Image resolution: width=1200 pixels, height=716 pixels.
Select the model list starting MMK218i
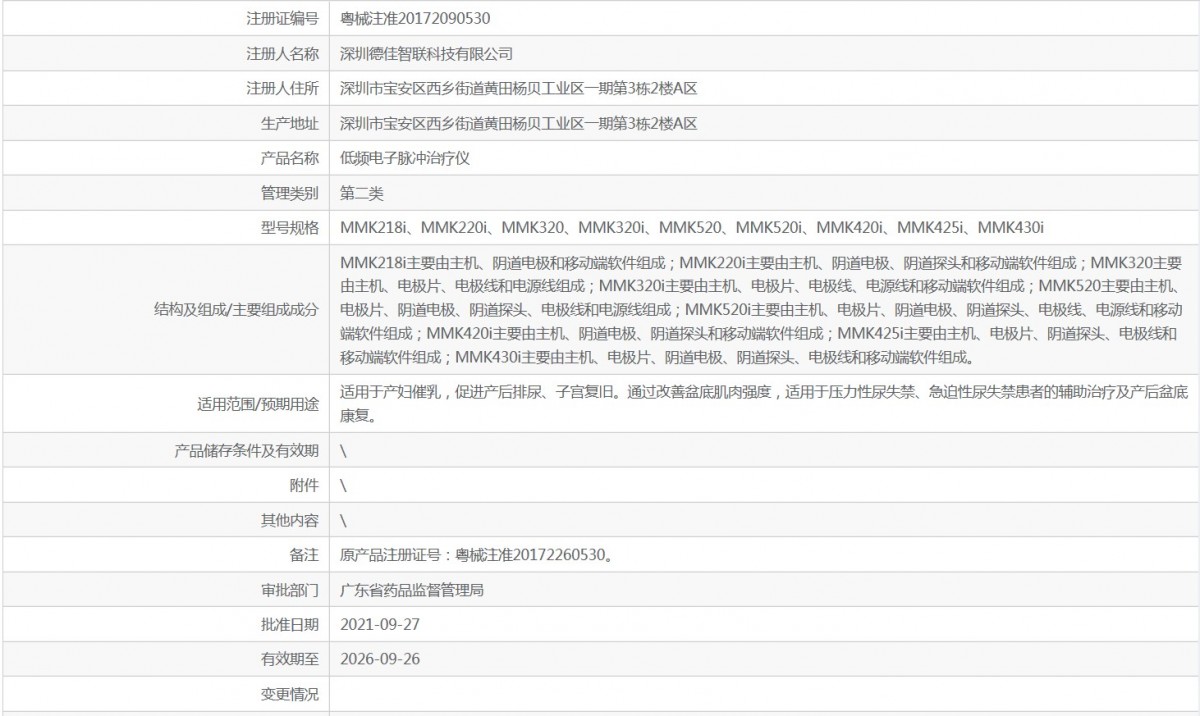coord(692,228)
